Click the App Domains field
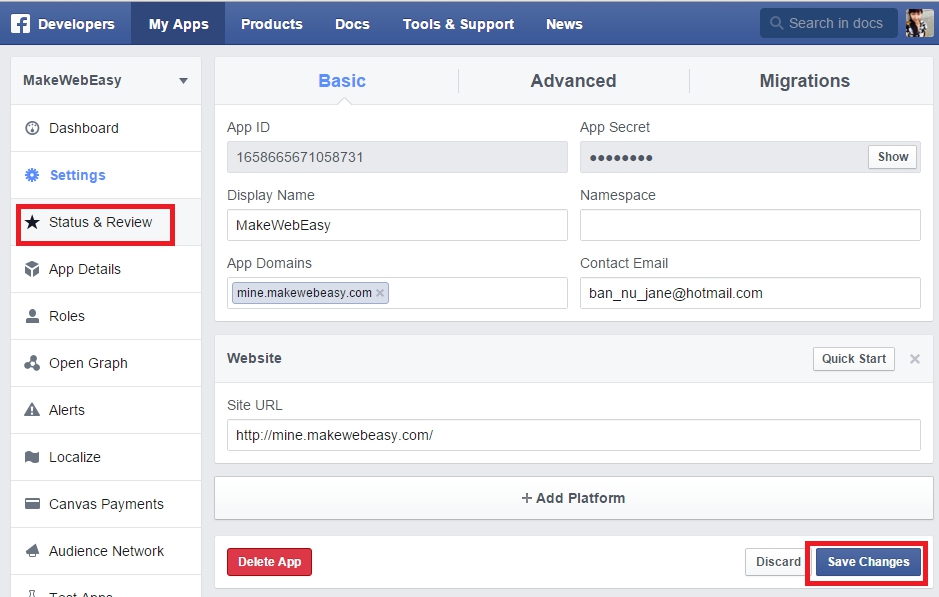The width and height of the screenshot is (939, 597). [x=397, y=293]
